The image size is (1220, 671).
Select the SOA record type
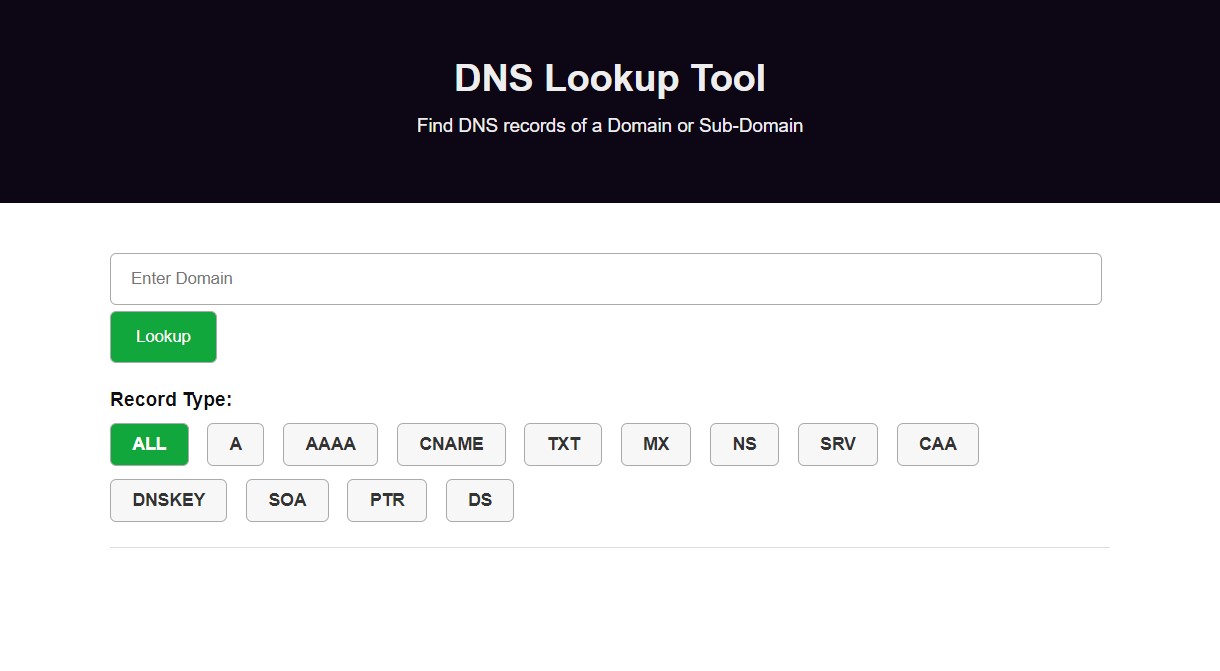tap(287, 500)
